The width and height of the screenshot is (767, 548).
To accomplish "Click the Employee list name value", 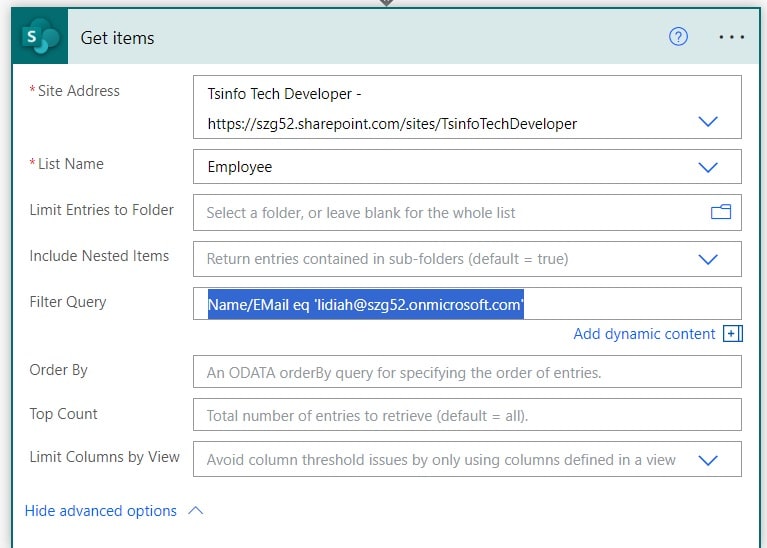I will coord(240,167).
